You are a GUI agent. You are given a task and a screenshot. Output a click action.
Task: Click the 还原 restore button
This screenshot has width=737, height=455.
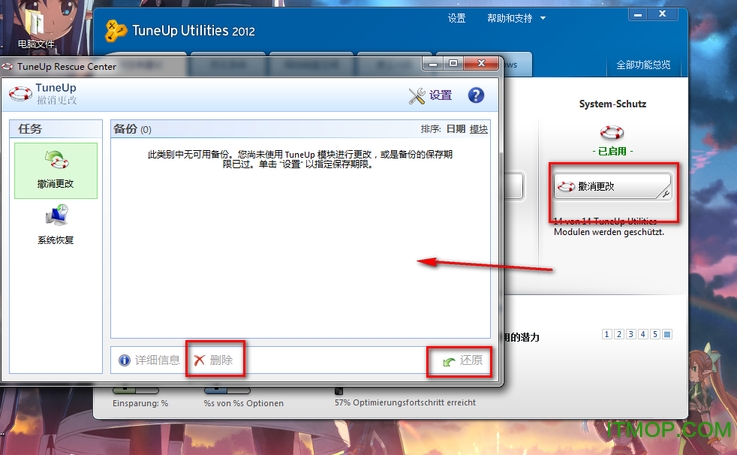(463, 361)
